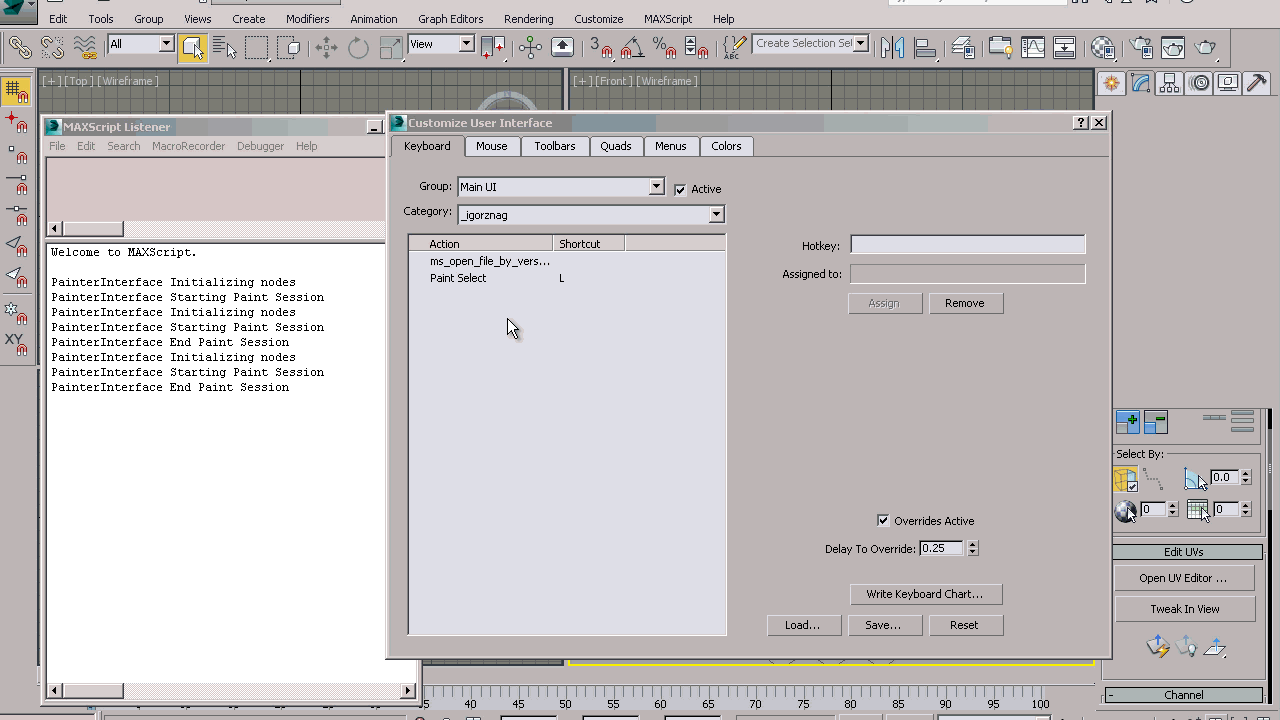Viewport: 1280px width, 720px height.
Task: Toggle the Overrides Active checkbox
Action: 883,521
